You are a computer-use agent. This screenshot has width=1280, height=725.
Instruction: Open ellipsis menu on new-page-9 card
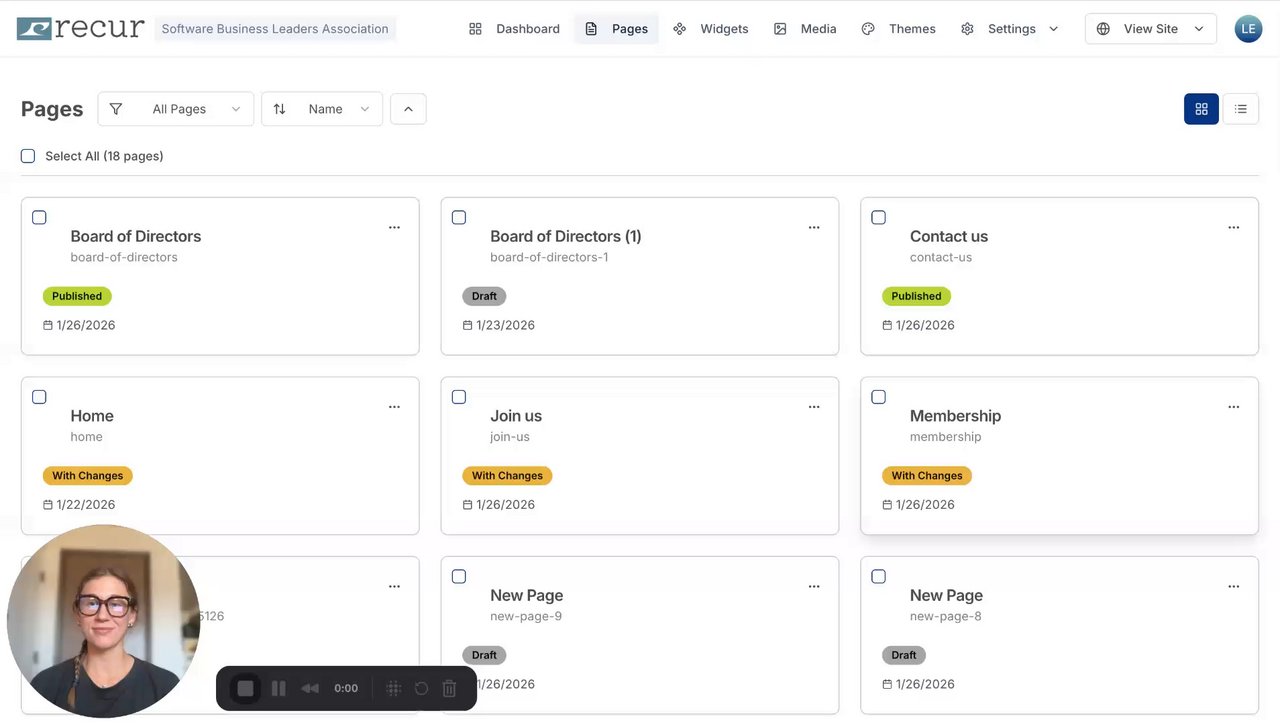point(814,586)
